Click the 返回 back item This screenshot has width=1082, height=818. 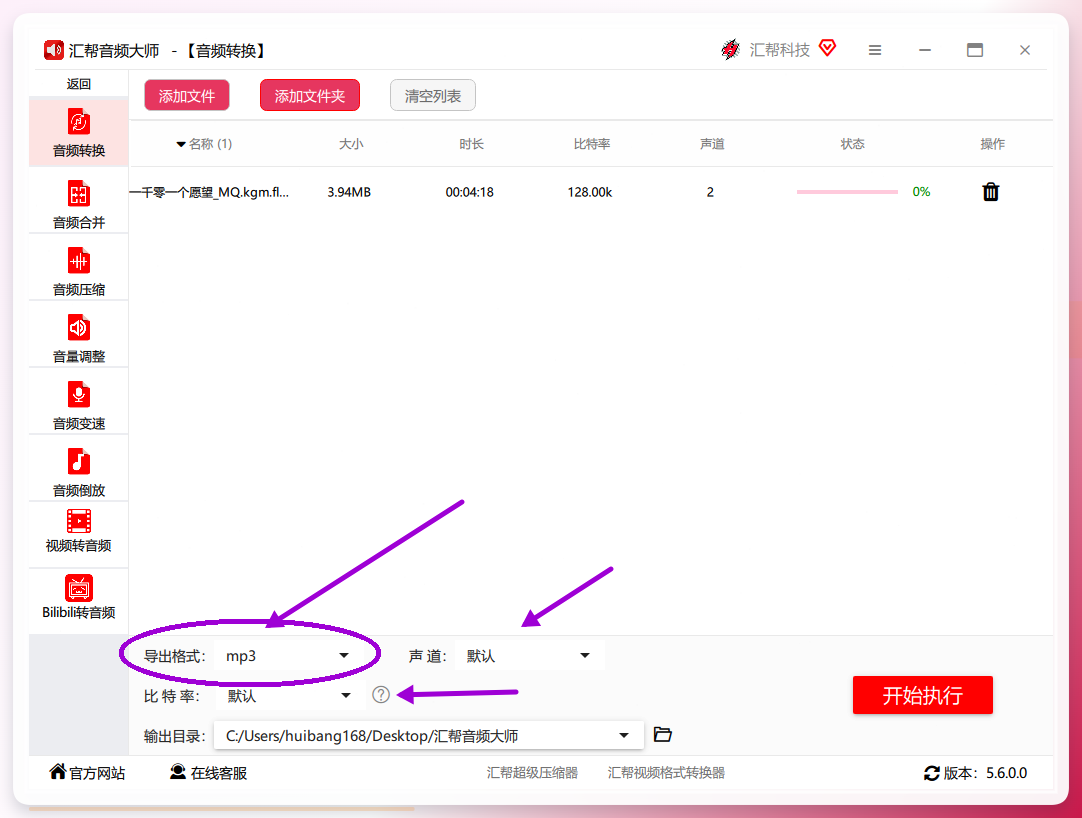click(79, 84)
